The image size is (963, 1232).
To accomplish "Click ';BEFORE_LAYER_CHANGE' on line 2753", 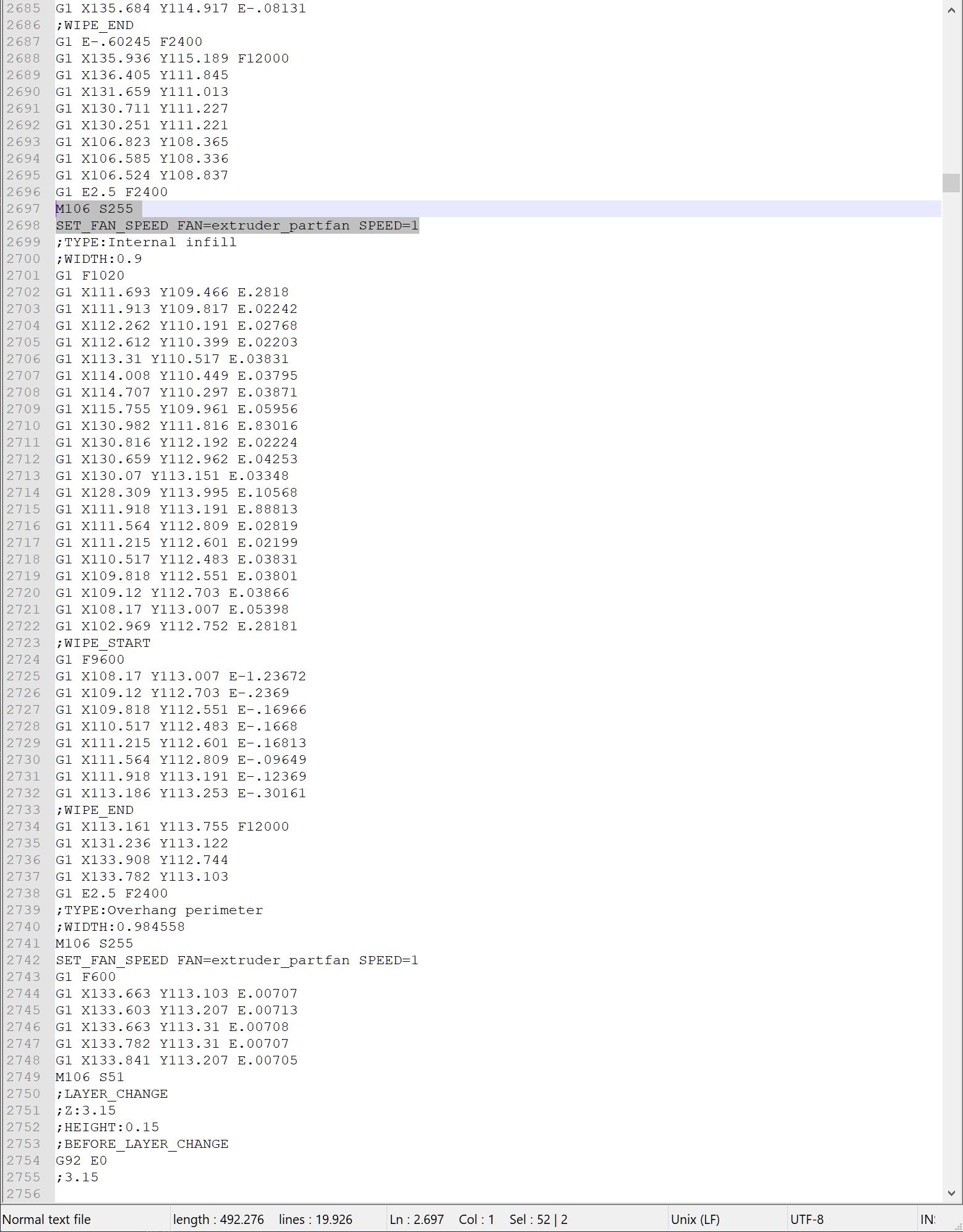I will point(142,1144).
